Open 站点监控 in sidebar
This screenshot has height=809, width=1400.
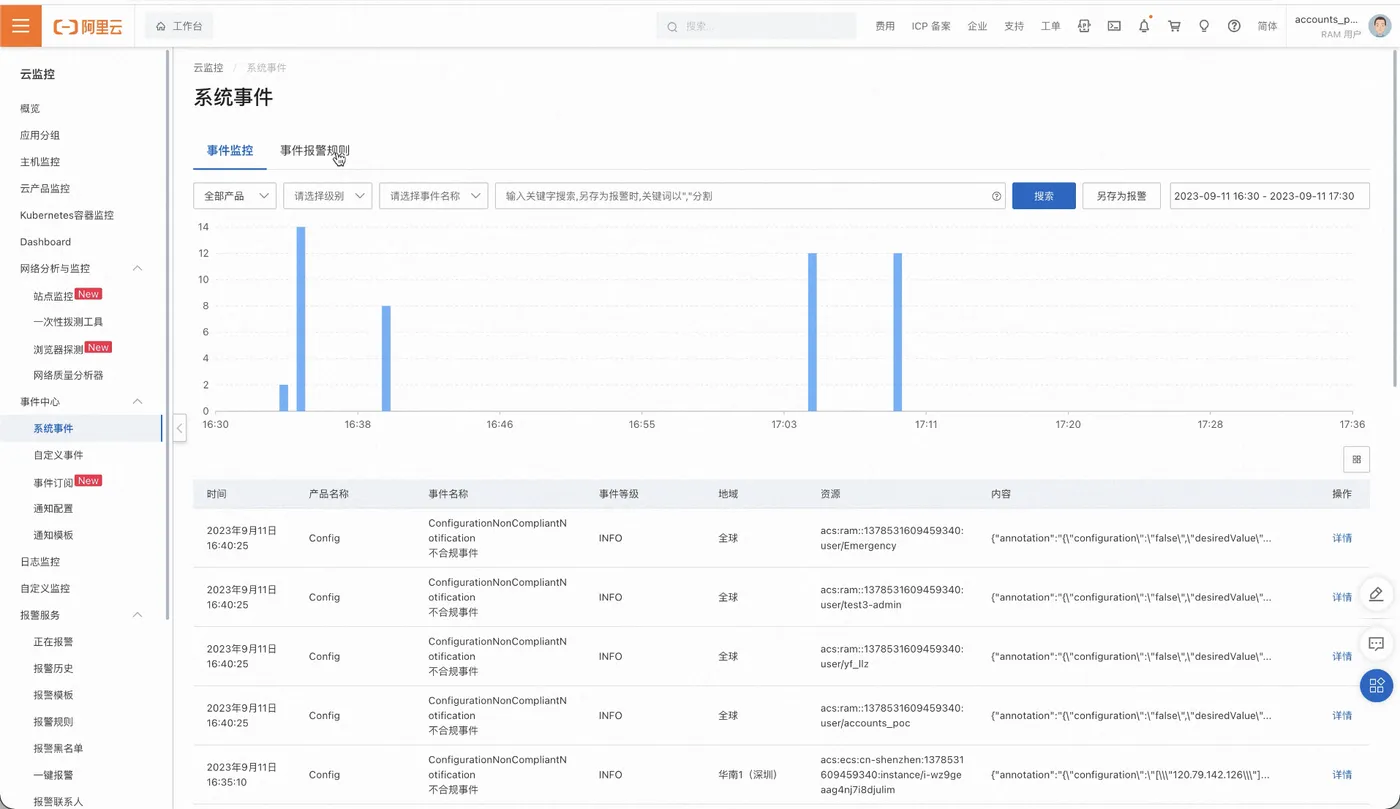53,296
